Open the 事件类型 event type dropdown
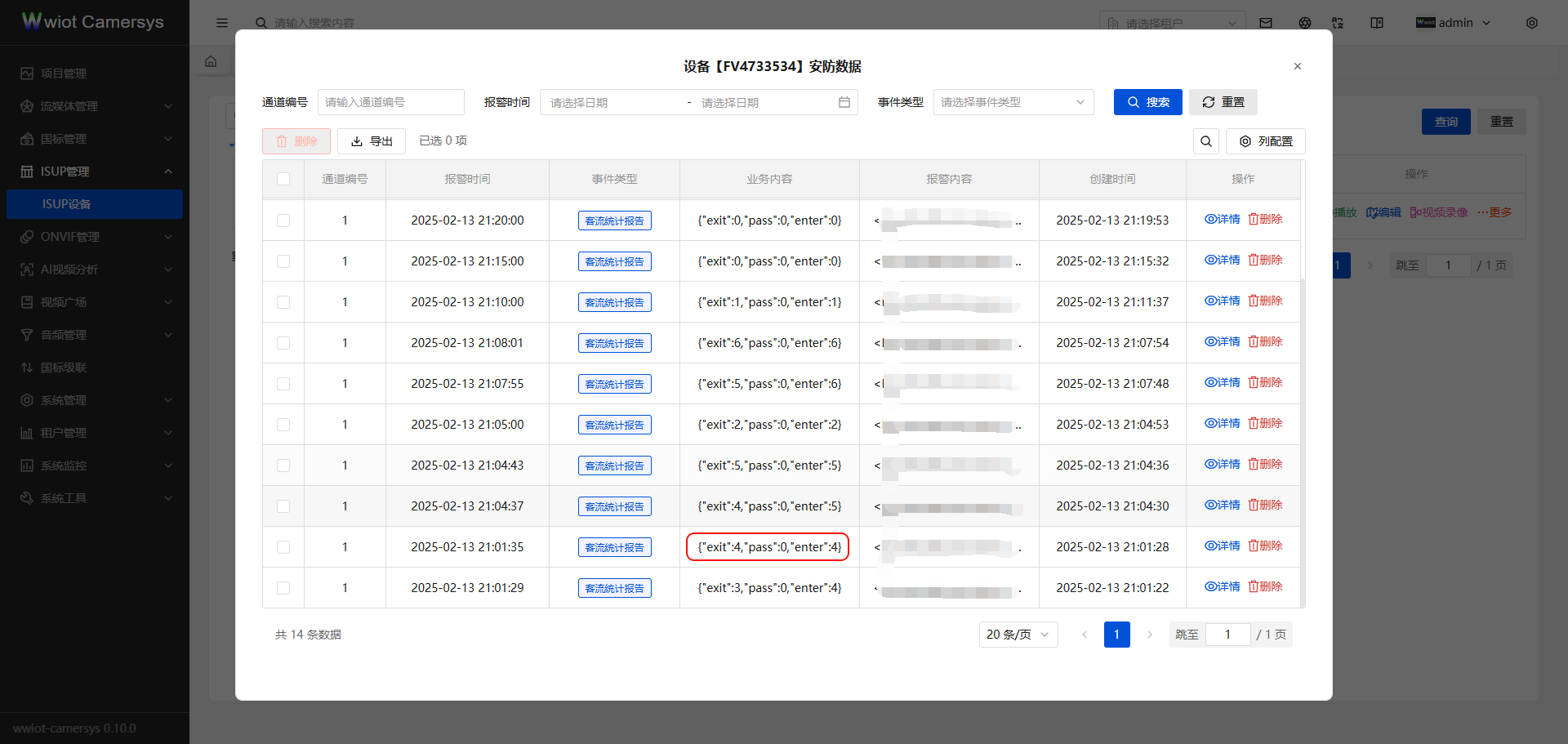Image resolution: width=1568 pixels, height=744 pixels. (1013, 102)
